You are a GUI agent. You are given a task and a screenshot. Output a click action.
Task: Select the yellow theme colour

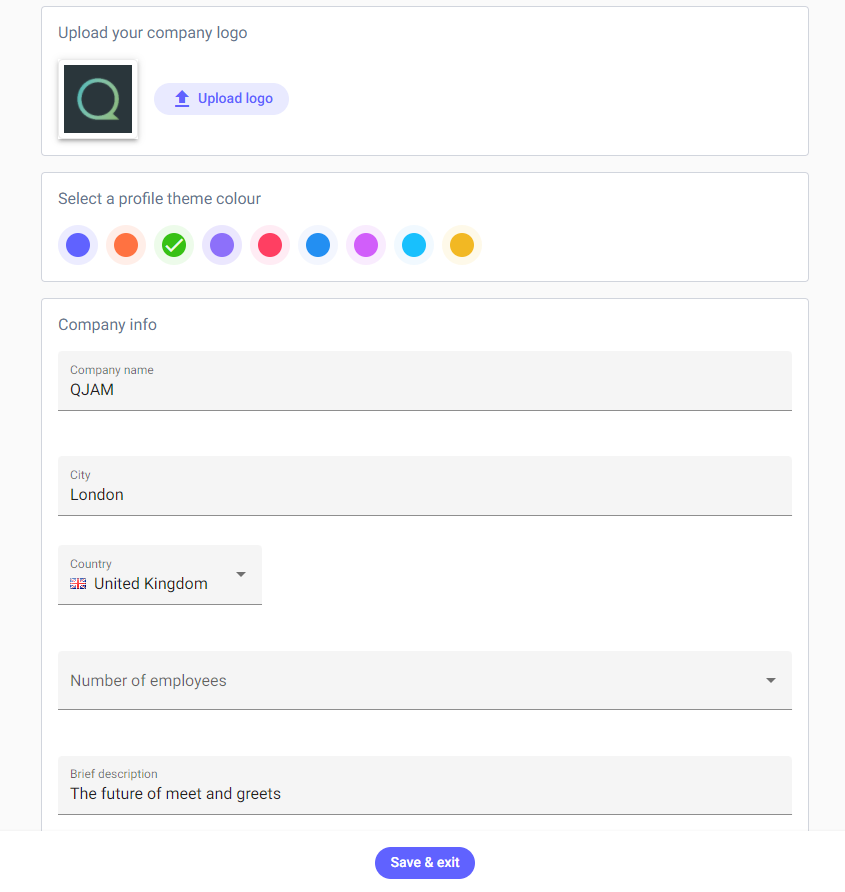(x=462, y=245)
